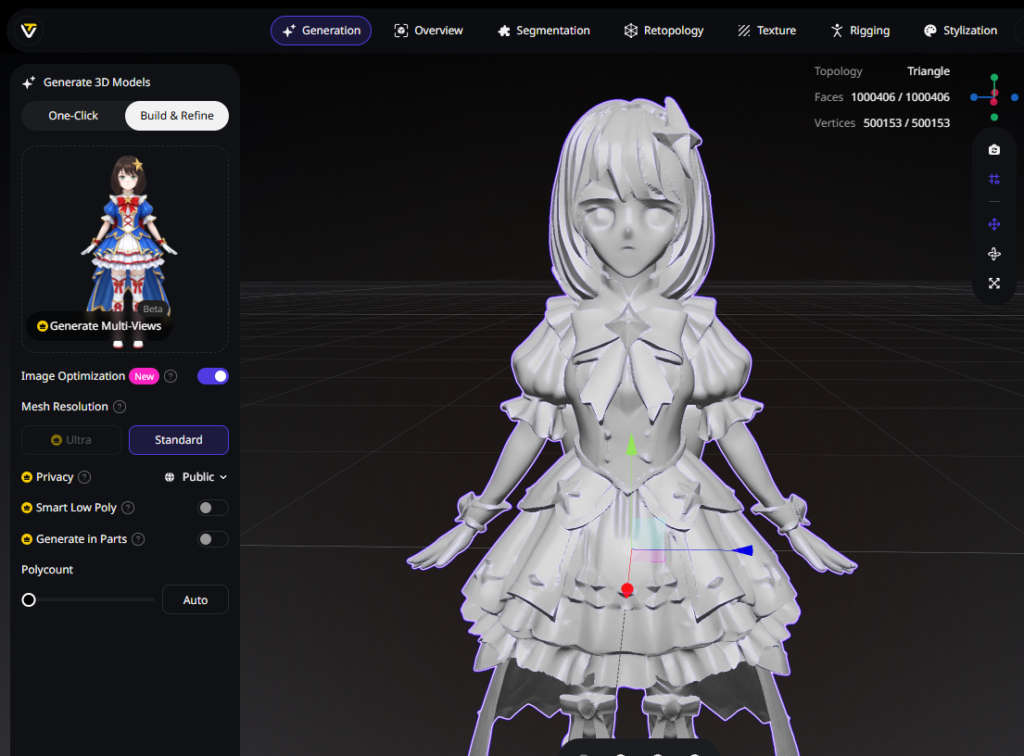Click the anime character reference image thumbnail
The height and width of the screenshot is (756, 1024).
coord(125,230)
